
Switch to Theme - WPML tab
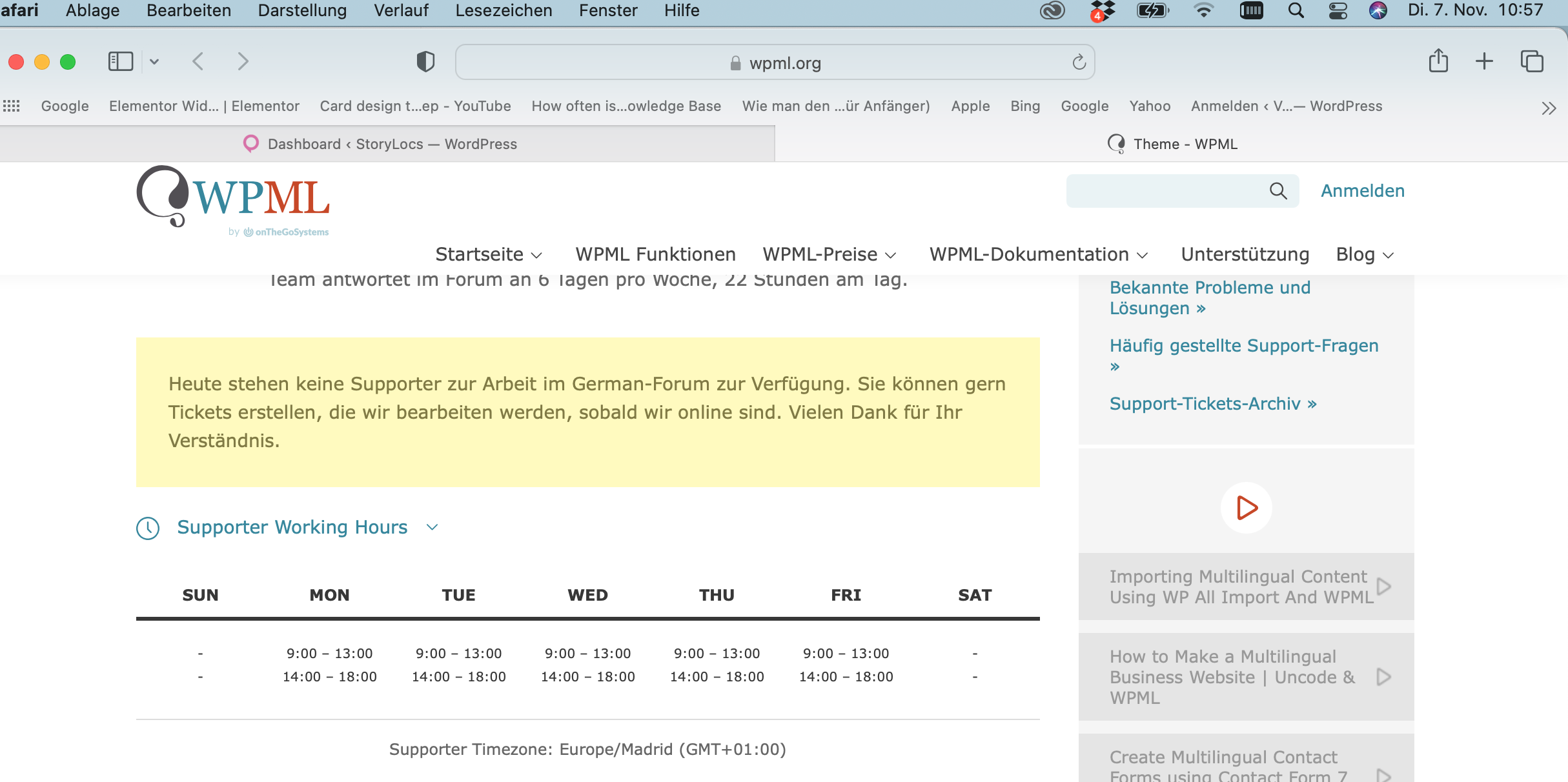[1172, 144]
